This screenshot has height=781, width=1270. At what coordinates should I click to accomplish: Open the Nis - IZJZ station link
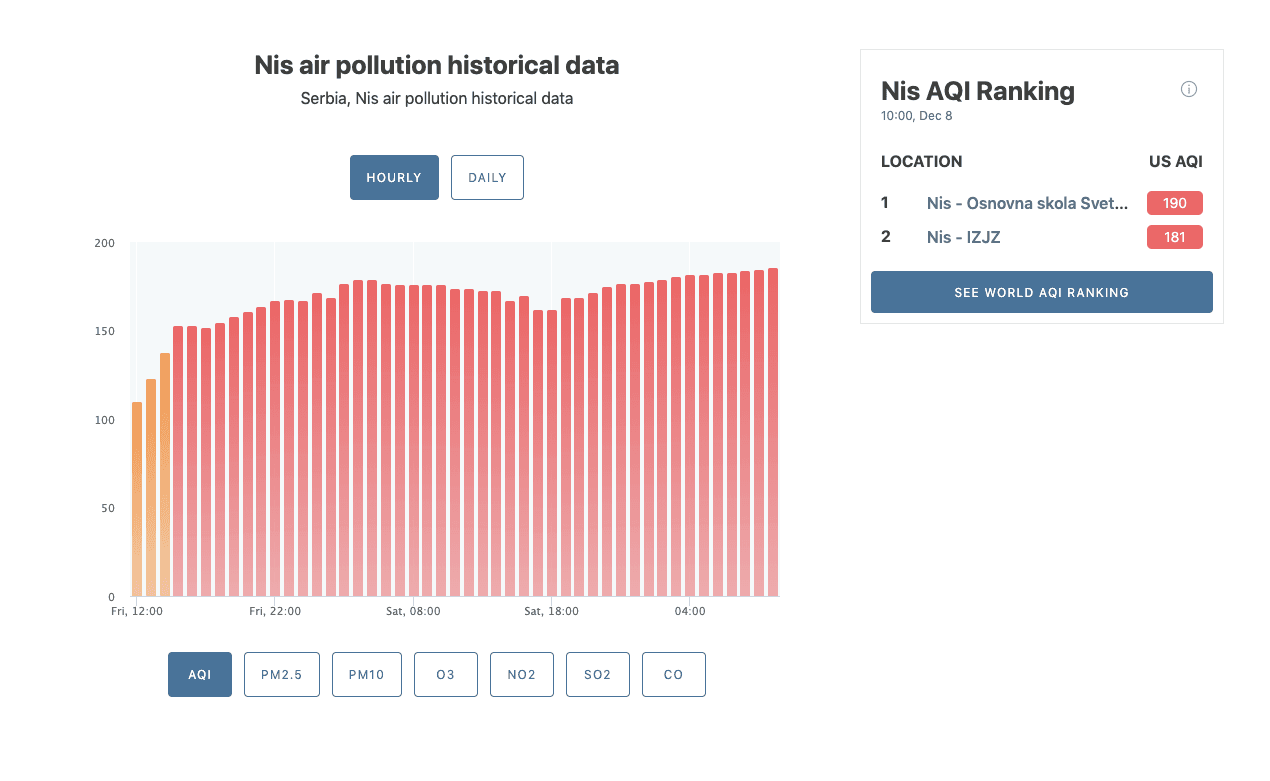coord(963,237)
